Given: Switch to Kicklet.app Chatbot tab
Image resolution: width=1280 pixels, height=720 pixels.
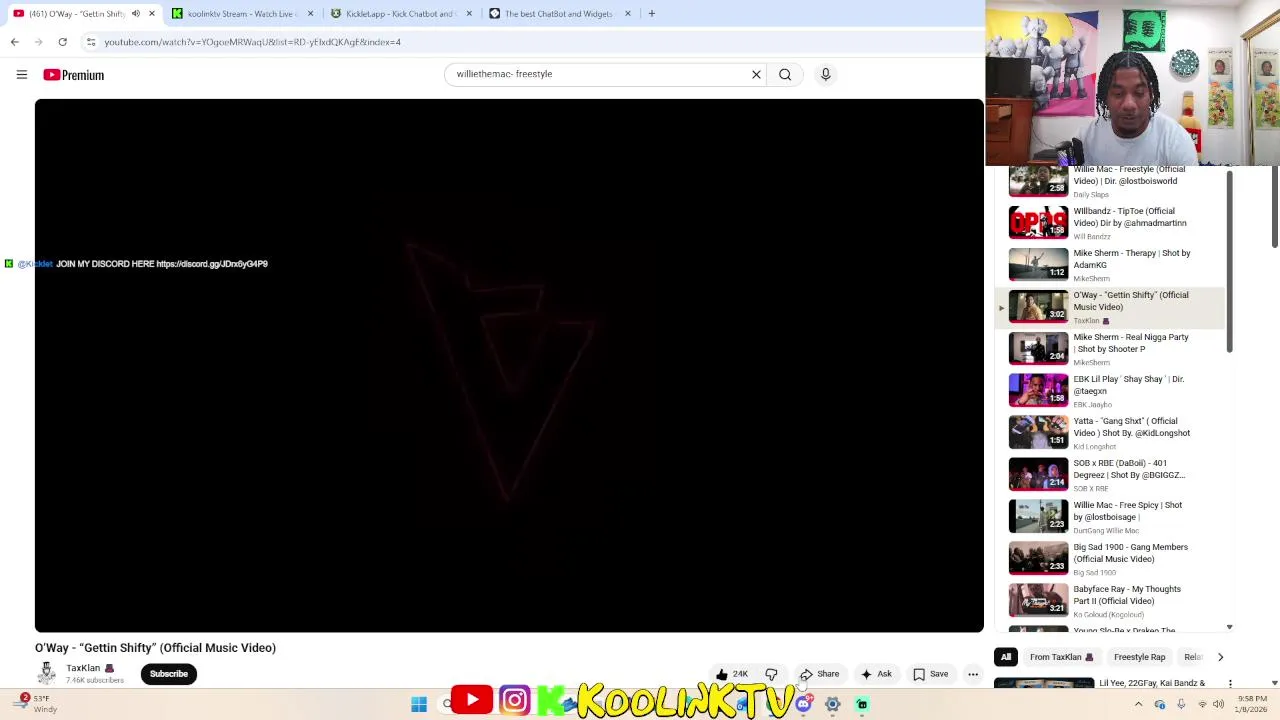Looking at the screenshot, I should pos(402,14).
